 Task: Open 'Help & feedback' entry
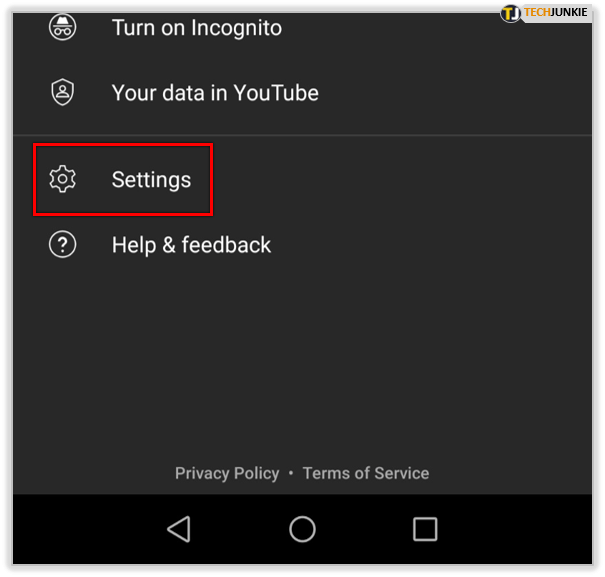coord(302,245)
